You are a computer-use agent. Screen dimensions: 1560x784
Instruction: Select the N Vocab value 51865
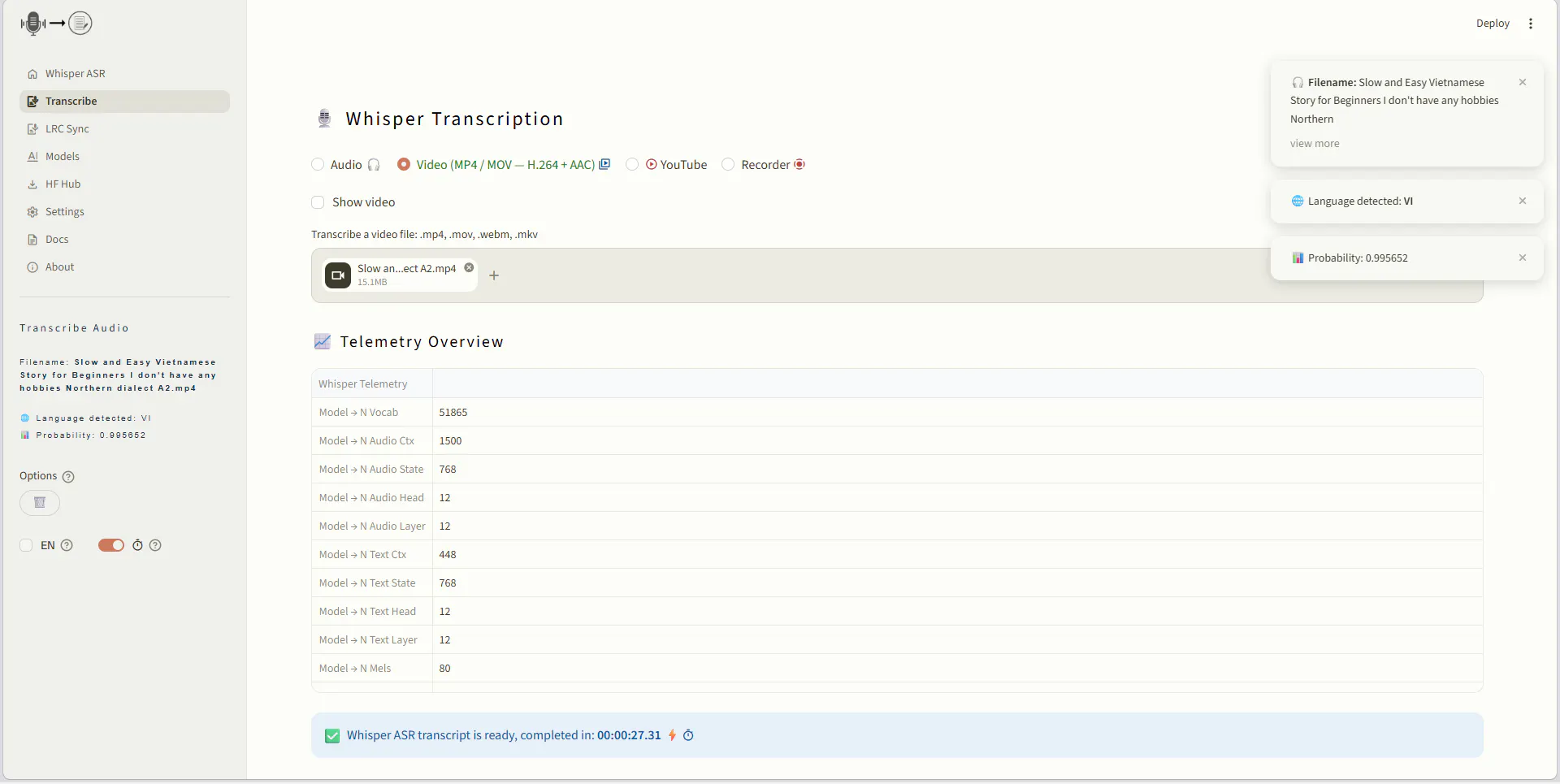coord(453,413)
